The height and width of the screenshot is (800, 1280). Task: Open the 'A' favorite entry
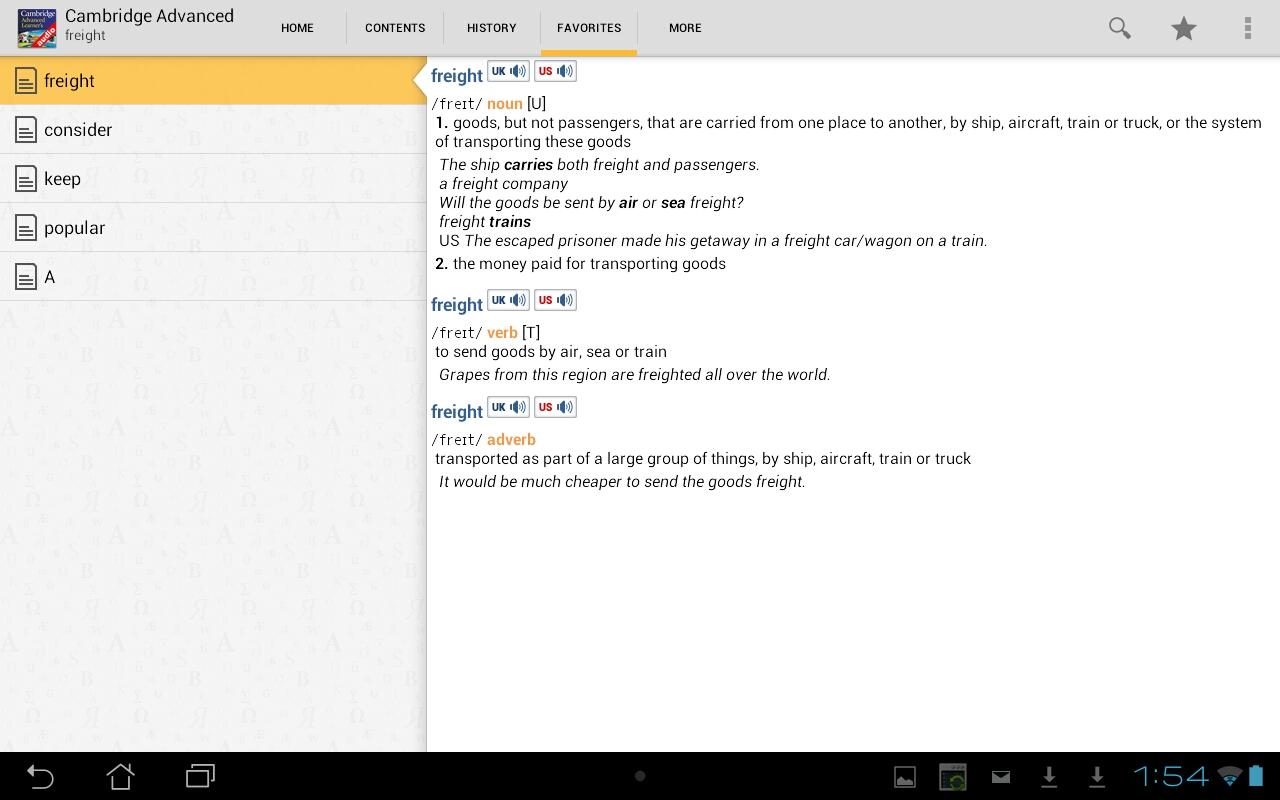point(49,277)
